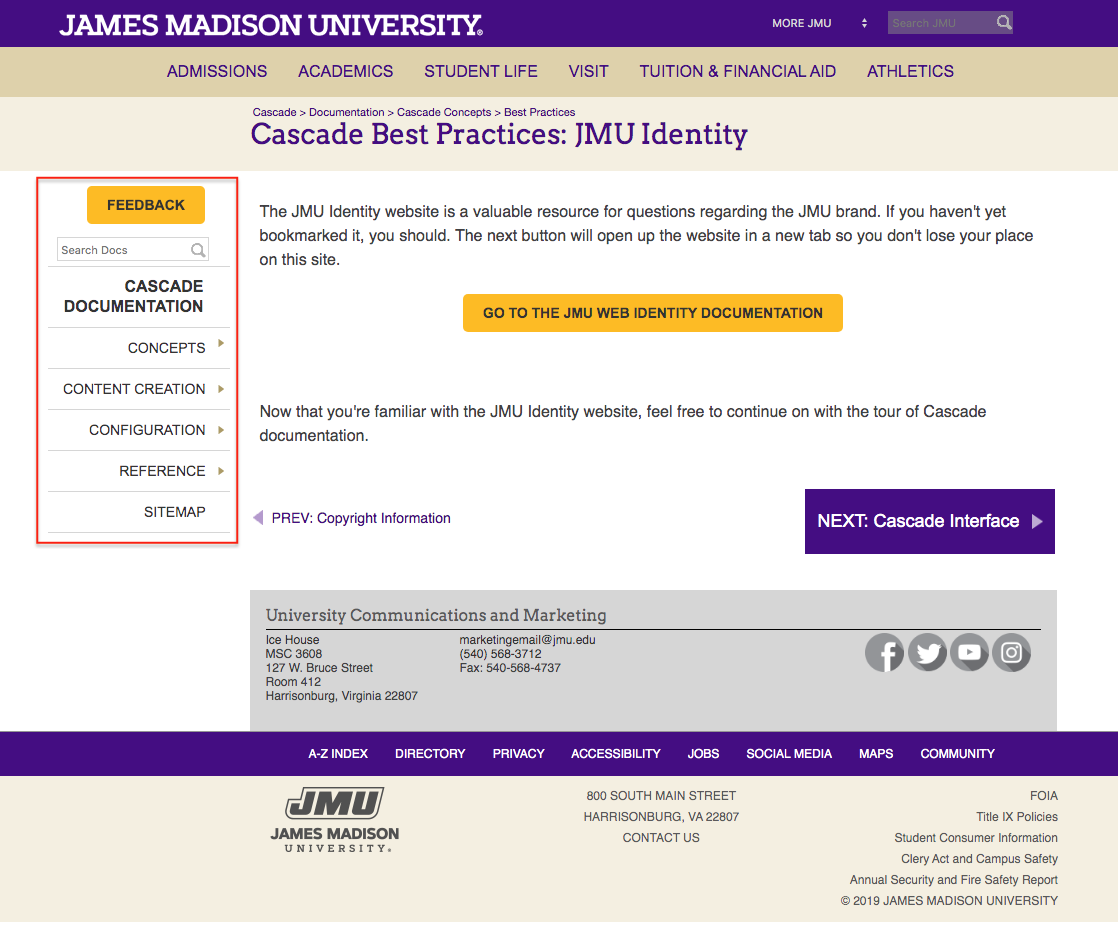
Task: Open Annual Security and Fire Safety Report
Action: coord(953,880)
